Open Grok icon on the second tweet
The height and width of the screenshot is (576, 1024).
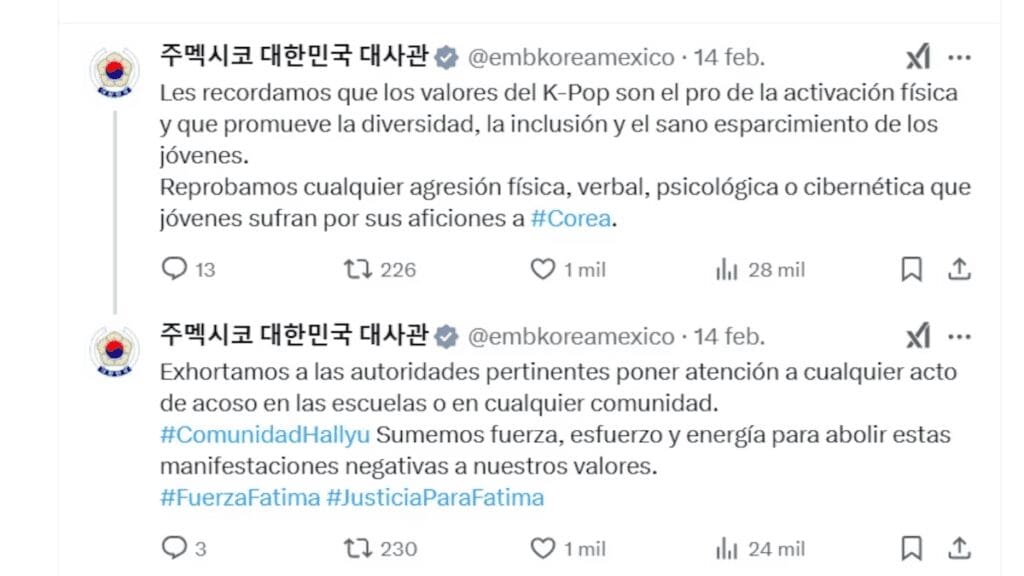point(917,336)
